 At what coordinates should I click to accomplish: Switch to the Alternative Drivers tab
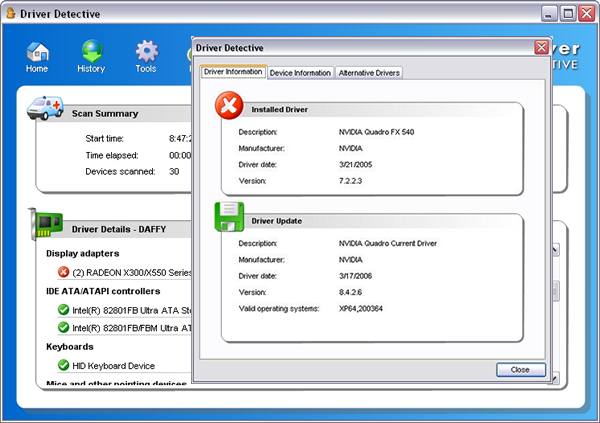(x=369, y=73)
